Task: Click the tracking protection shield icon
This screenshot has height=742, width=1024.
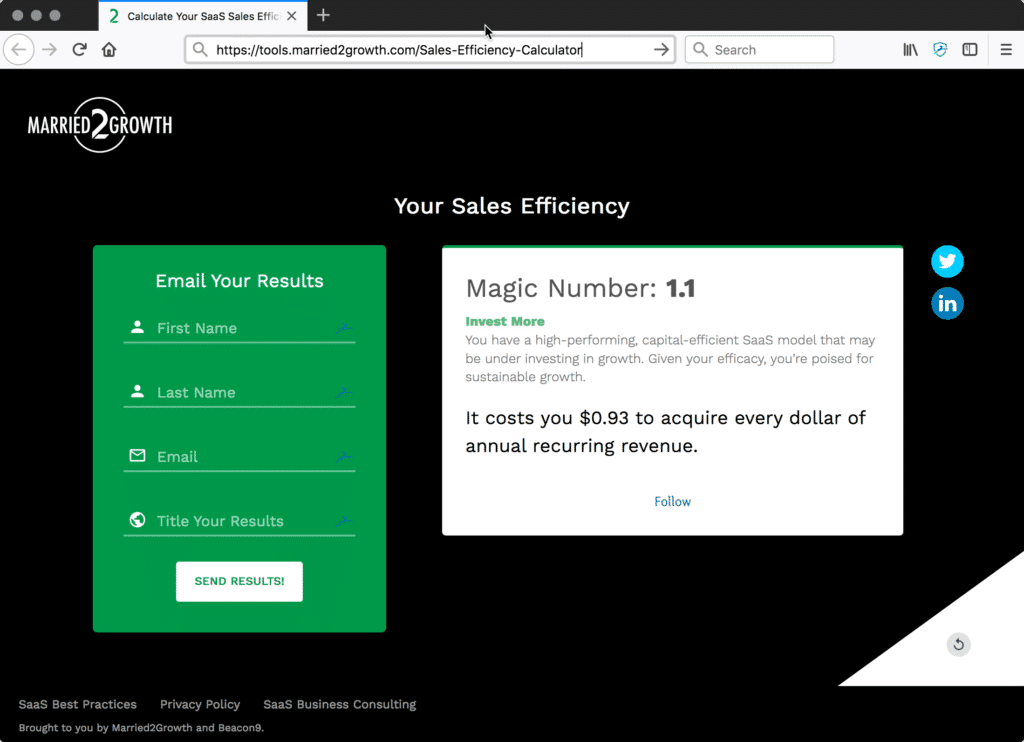Action: click(x=940, y=49)
